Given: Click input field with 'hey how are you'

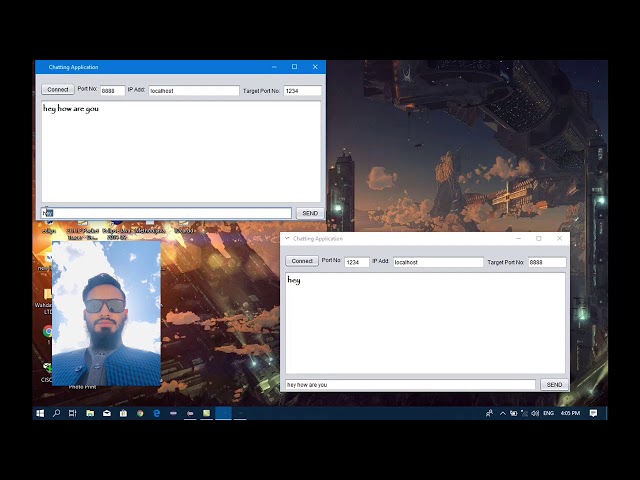Looking at the screenshot, I should (410, 384).
